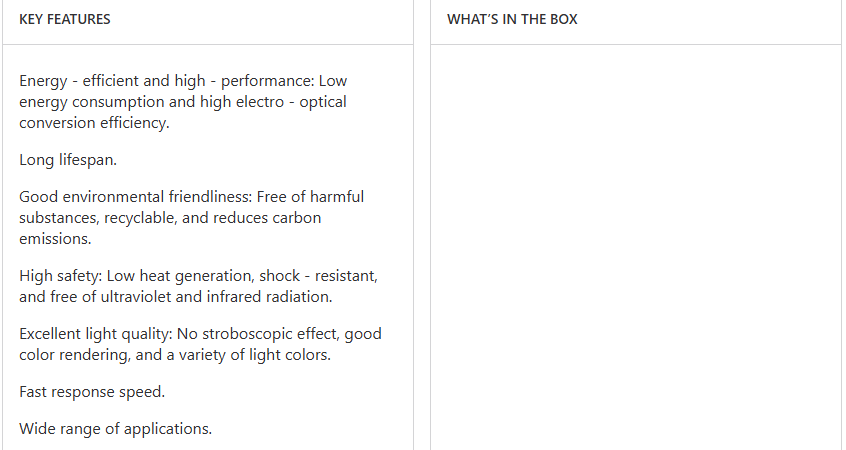Click the "Long lifespan." feature text
This screenshot has height=450, width=846.
[x=68, y=160]
